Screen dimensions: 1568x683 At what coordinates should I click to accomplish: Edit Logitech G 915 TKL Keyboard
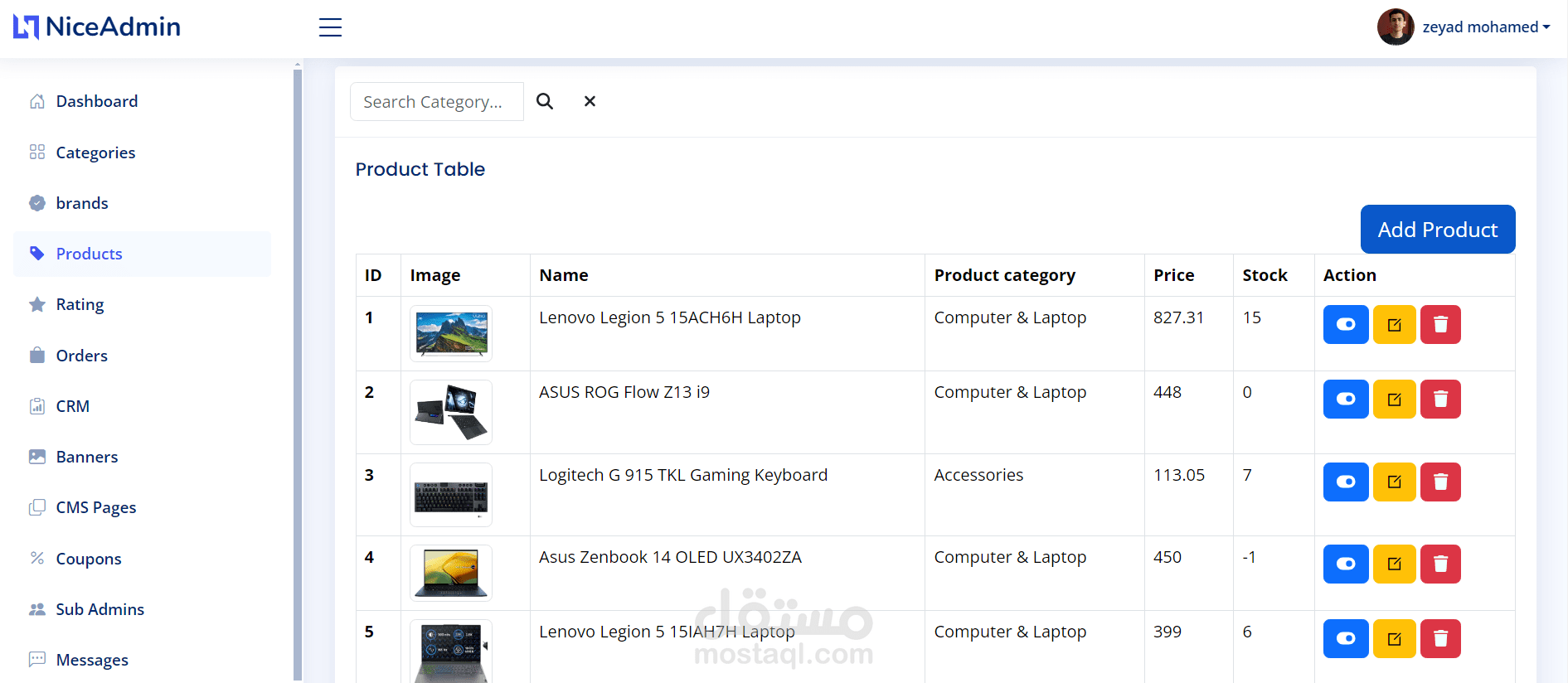(1395, 482)
